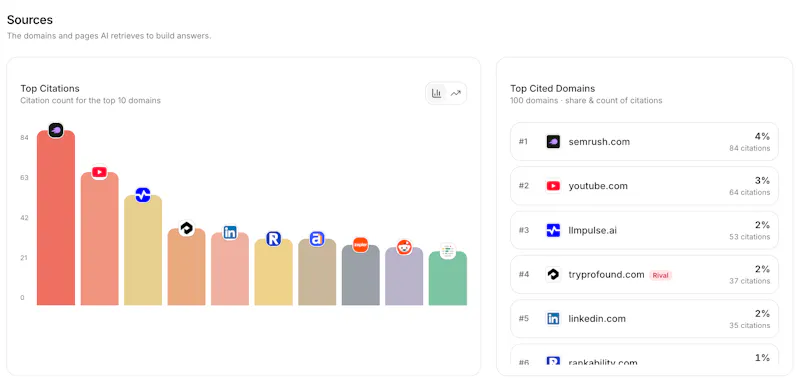Click the llmpulse.ai favicon in domains list
Image resolution: width=800 pixels, height=389 pixels.
pyautogui.click(x=553, y=230)
